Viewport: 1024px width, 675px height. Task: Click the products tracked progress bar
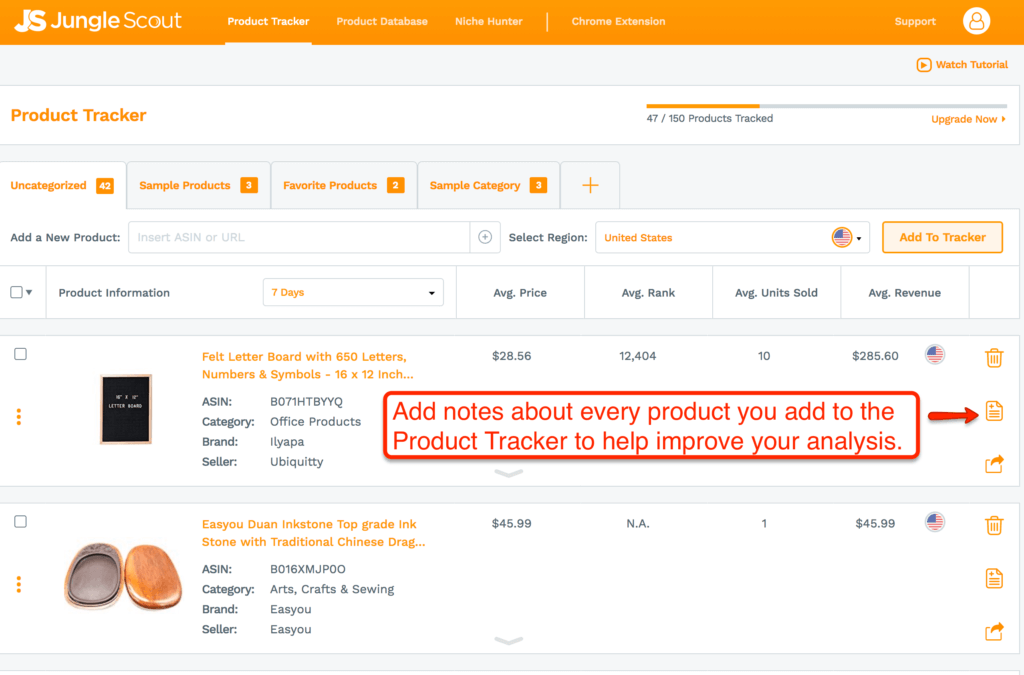coord(826,106)
